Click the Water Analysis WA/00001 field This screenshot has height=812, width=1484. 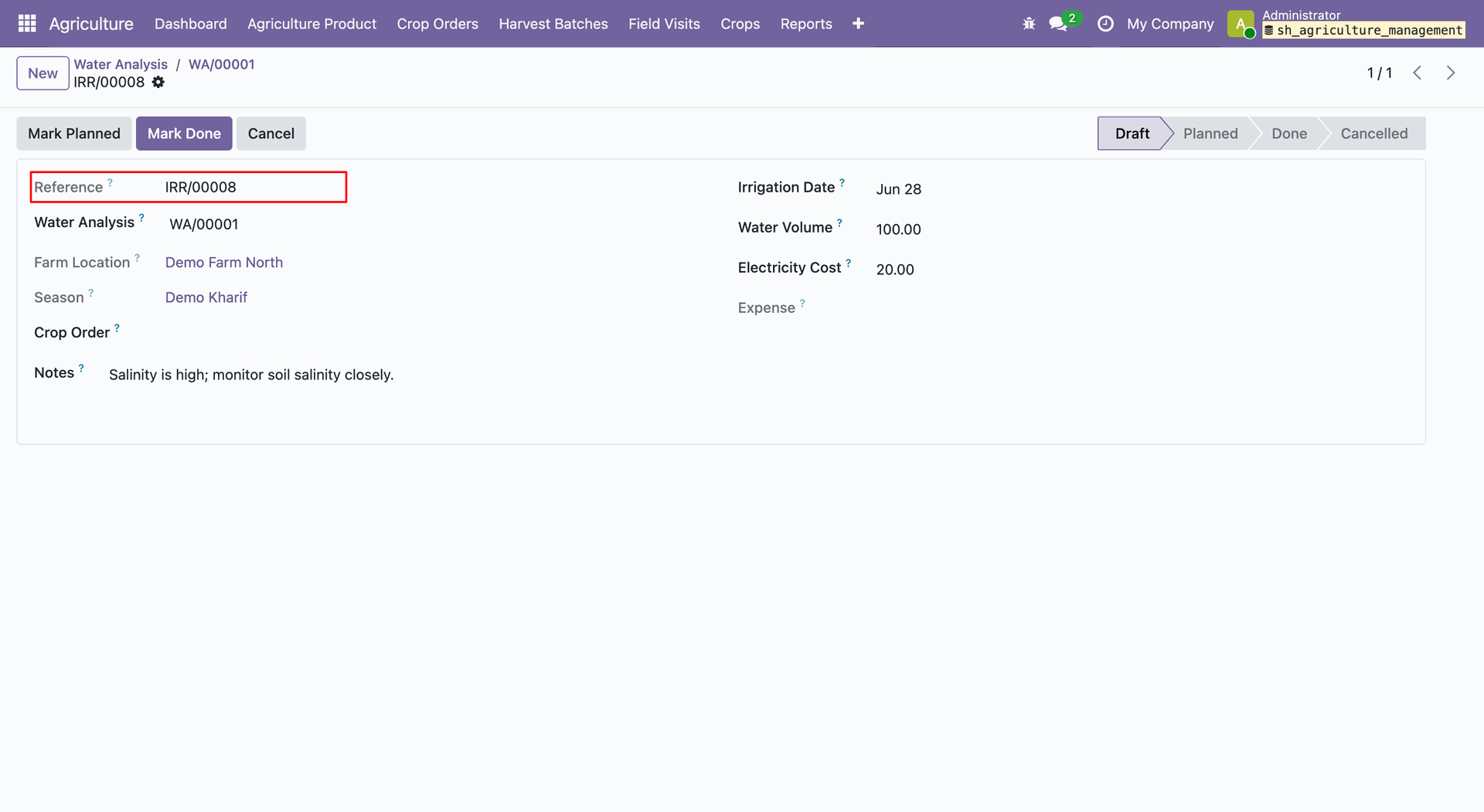(204, 224)
